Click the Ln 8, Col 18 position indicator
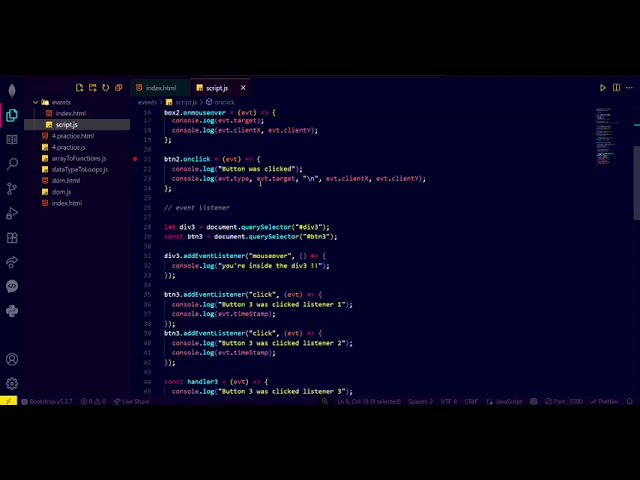Viewport: 640px width, 480px height. pyautogui.click(x=369, y=401)
